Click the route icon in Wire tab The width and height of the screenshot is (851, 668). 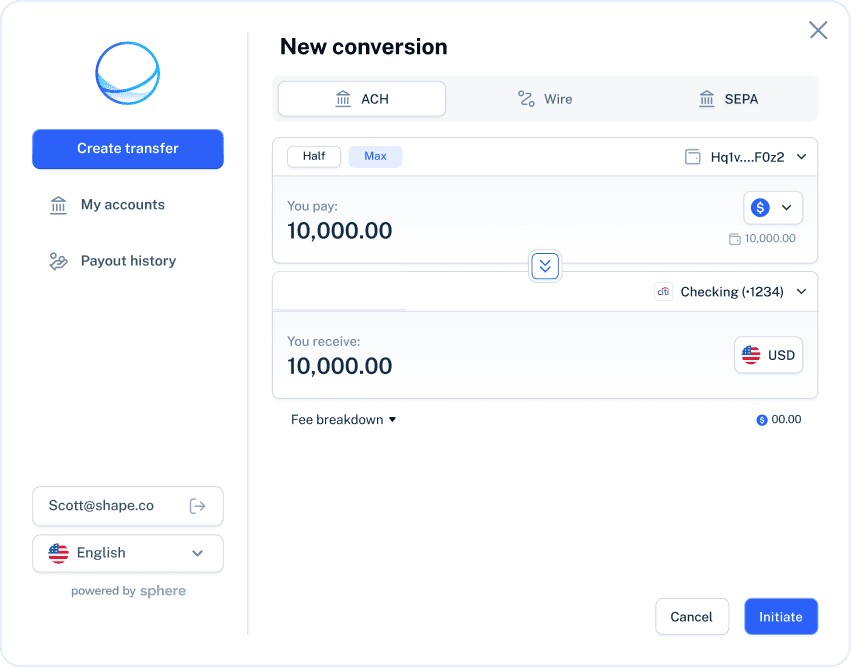pos(526,99)
